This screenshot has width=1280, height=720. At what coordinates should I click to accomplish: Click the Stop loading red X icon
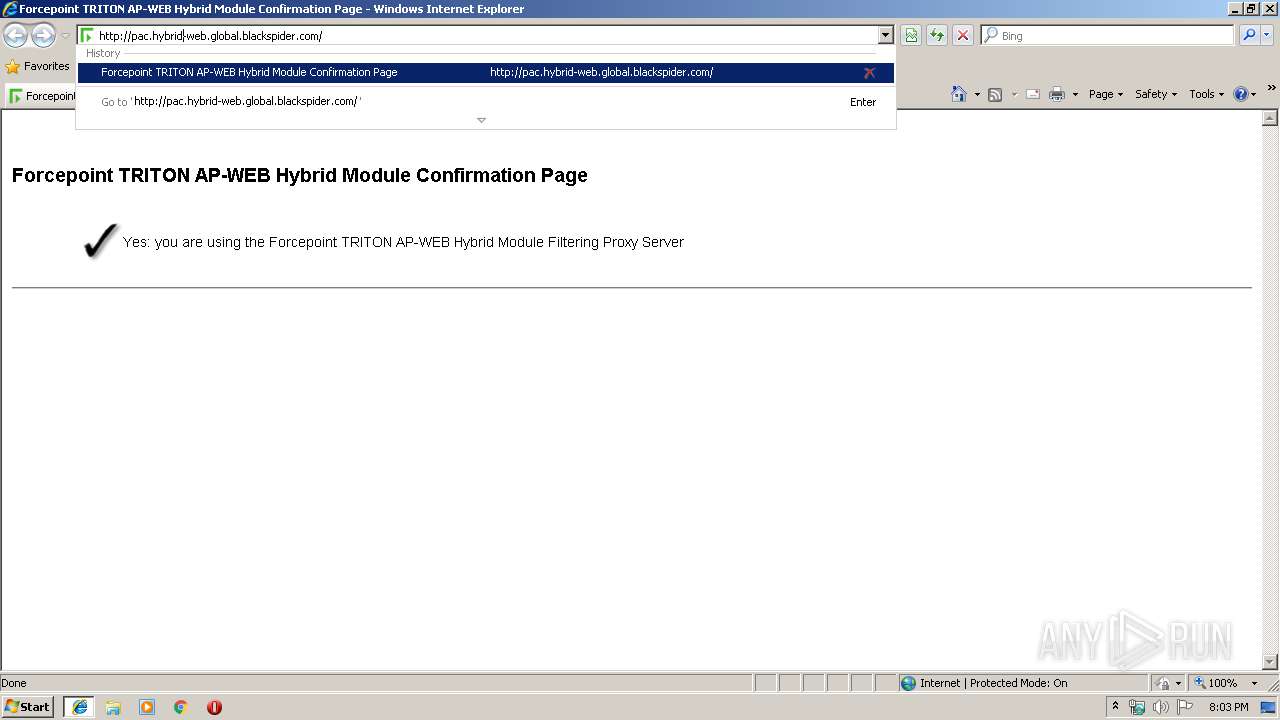pos(963,36)
